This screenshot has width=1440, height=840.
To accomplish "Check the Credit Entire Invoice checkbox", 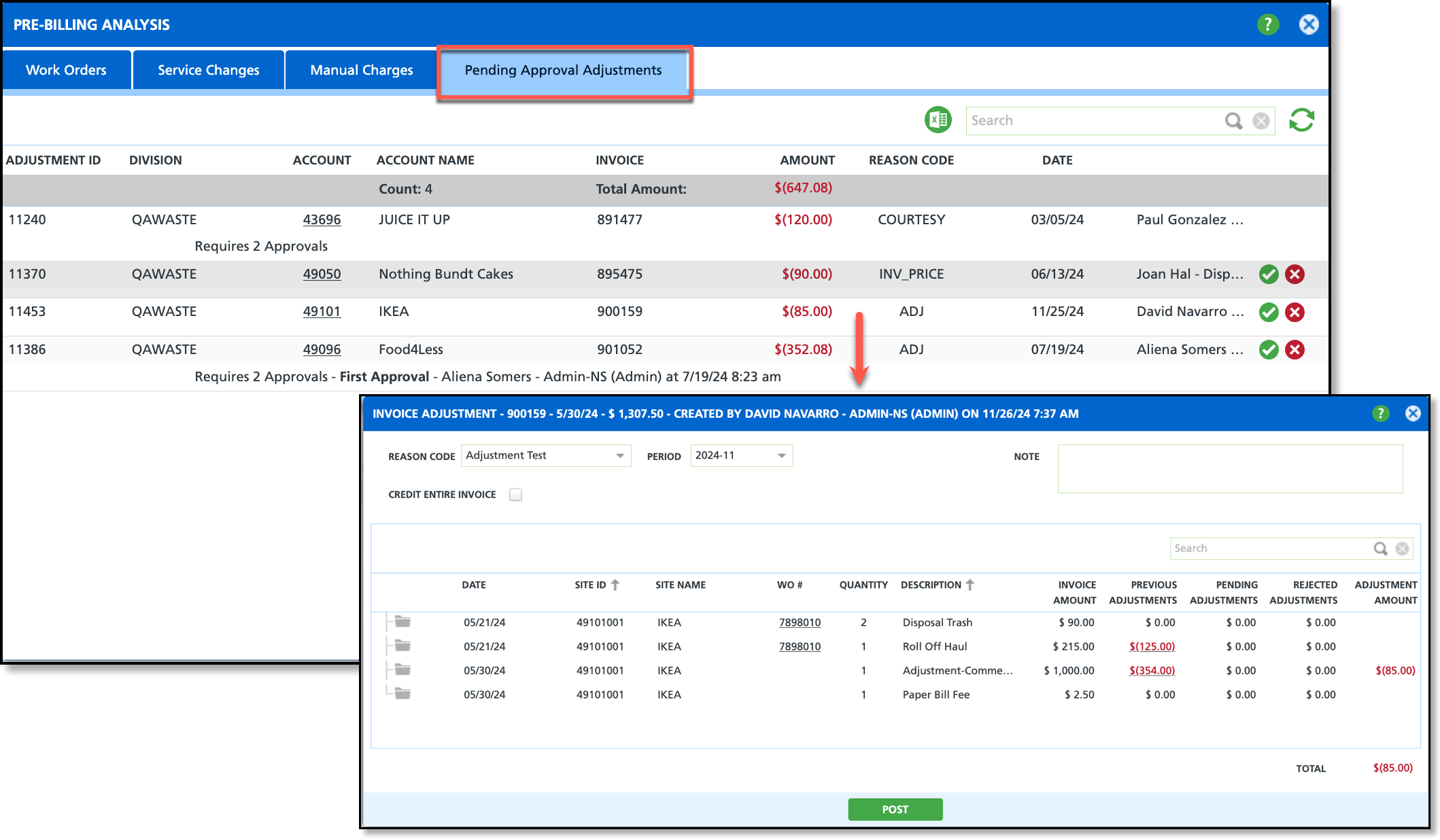I will coord(515,495).
